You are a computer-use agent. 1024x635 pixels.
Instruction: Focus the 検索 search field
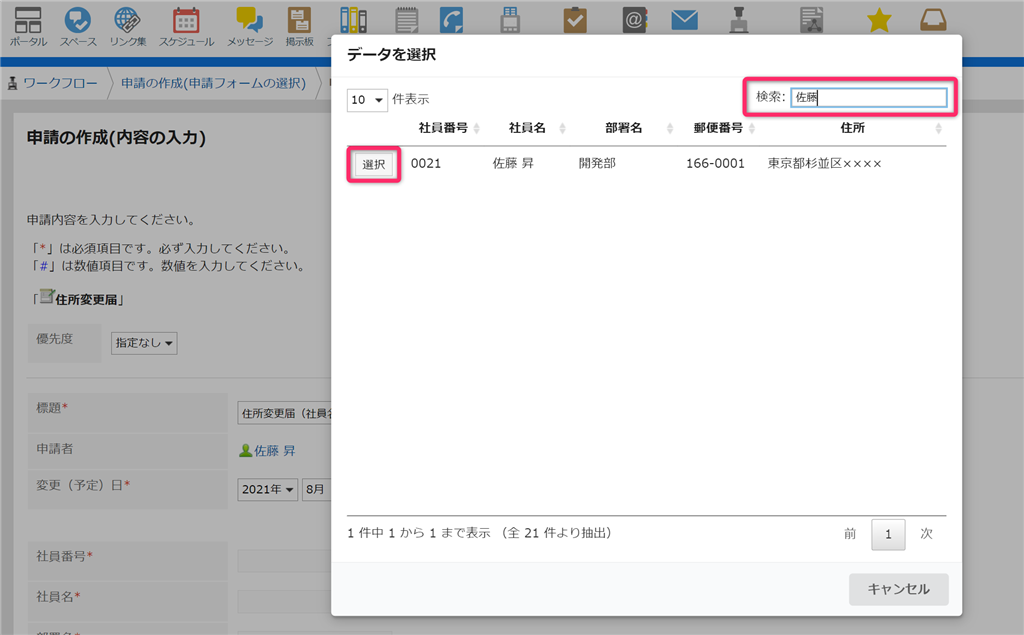point(869,98)
